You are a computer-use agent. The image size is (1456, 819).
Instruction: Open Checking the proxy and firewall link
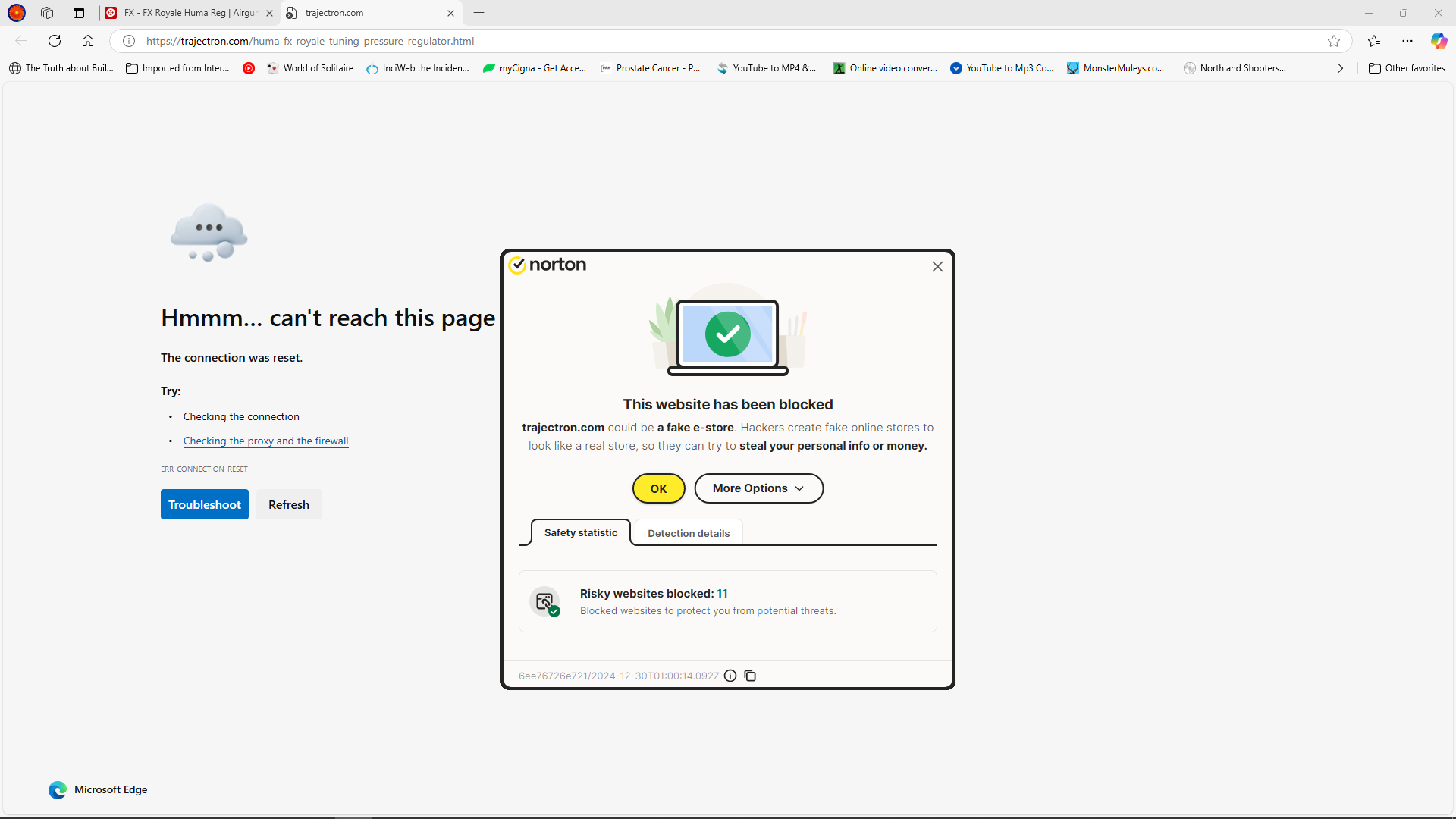click(266, 441)
